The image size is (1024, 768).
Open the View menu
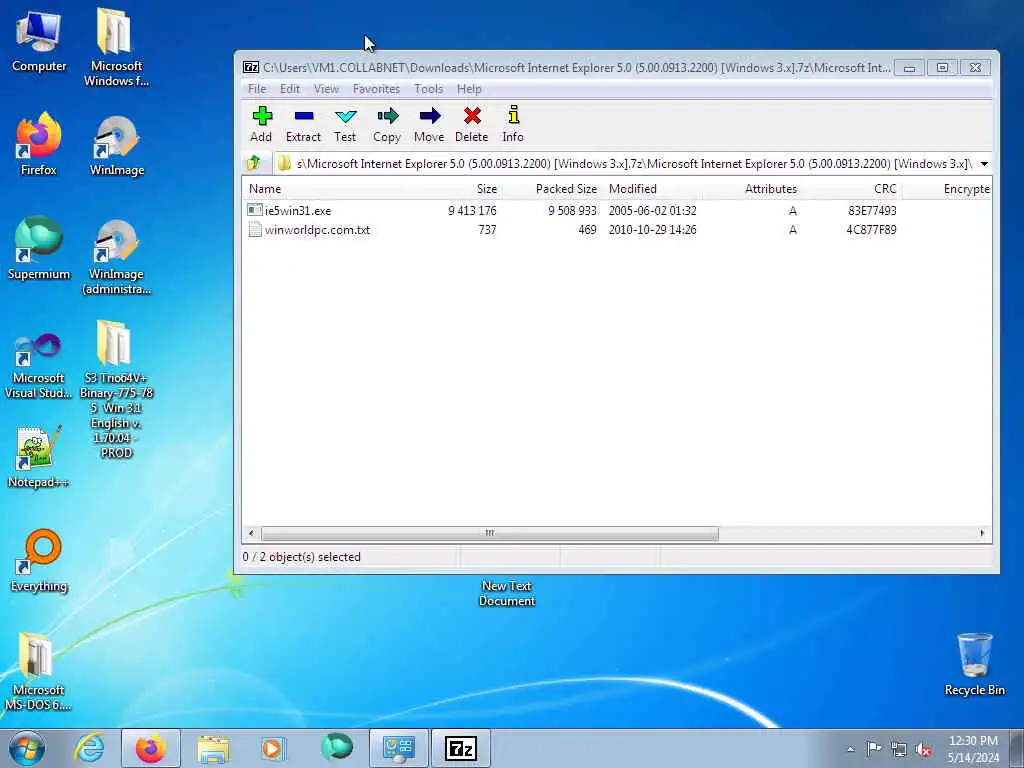tap(326, 89)
